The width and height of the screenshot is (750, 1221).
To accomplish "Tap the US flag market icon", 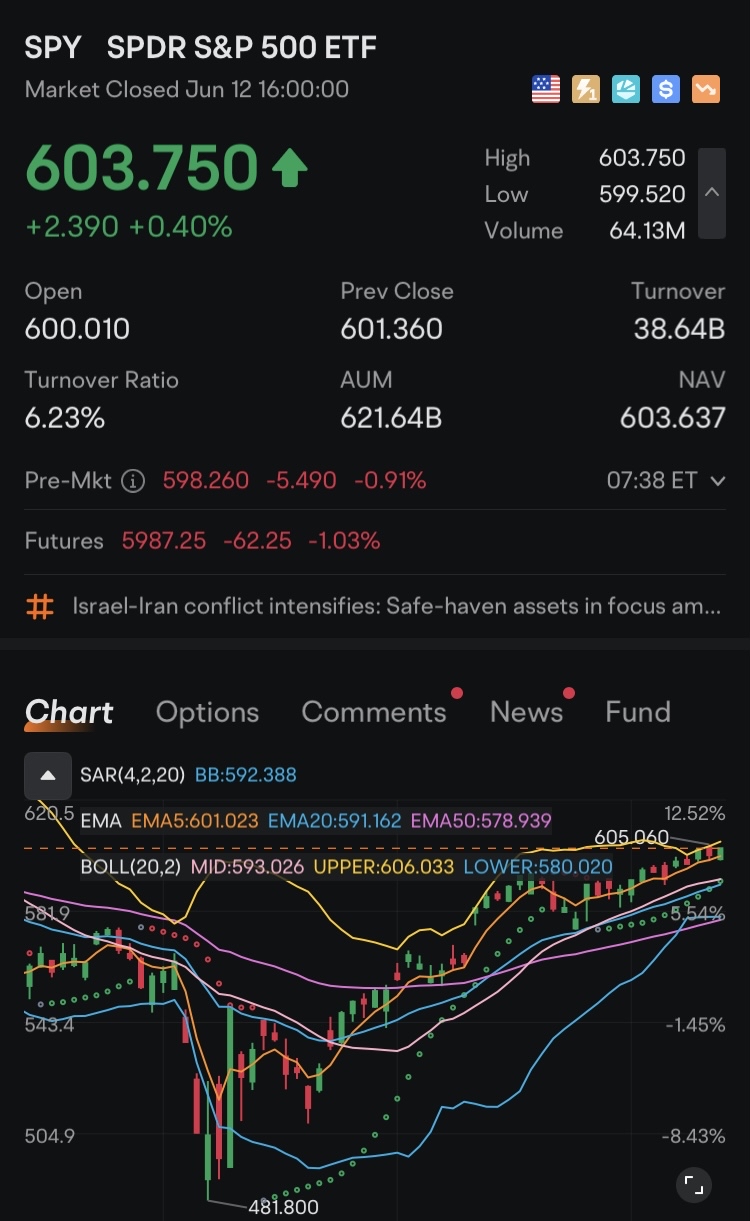I will (545, 90).
